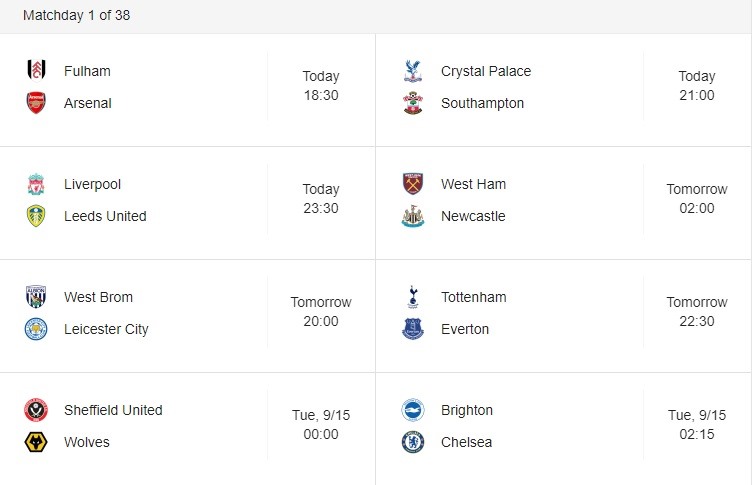
Task: Select the Chelsea club crest
Action: 413,442
